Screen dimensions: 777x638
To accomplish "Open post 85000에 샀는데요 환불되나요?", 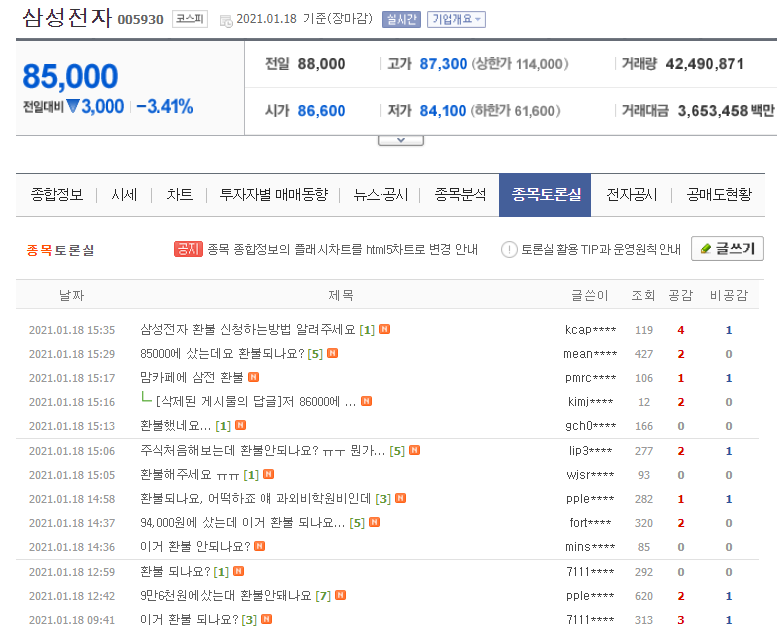I will tap(222, 353).
